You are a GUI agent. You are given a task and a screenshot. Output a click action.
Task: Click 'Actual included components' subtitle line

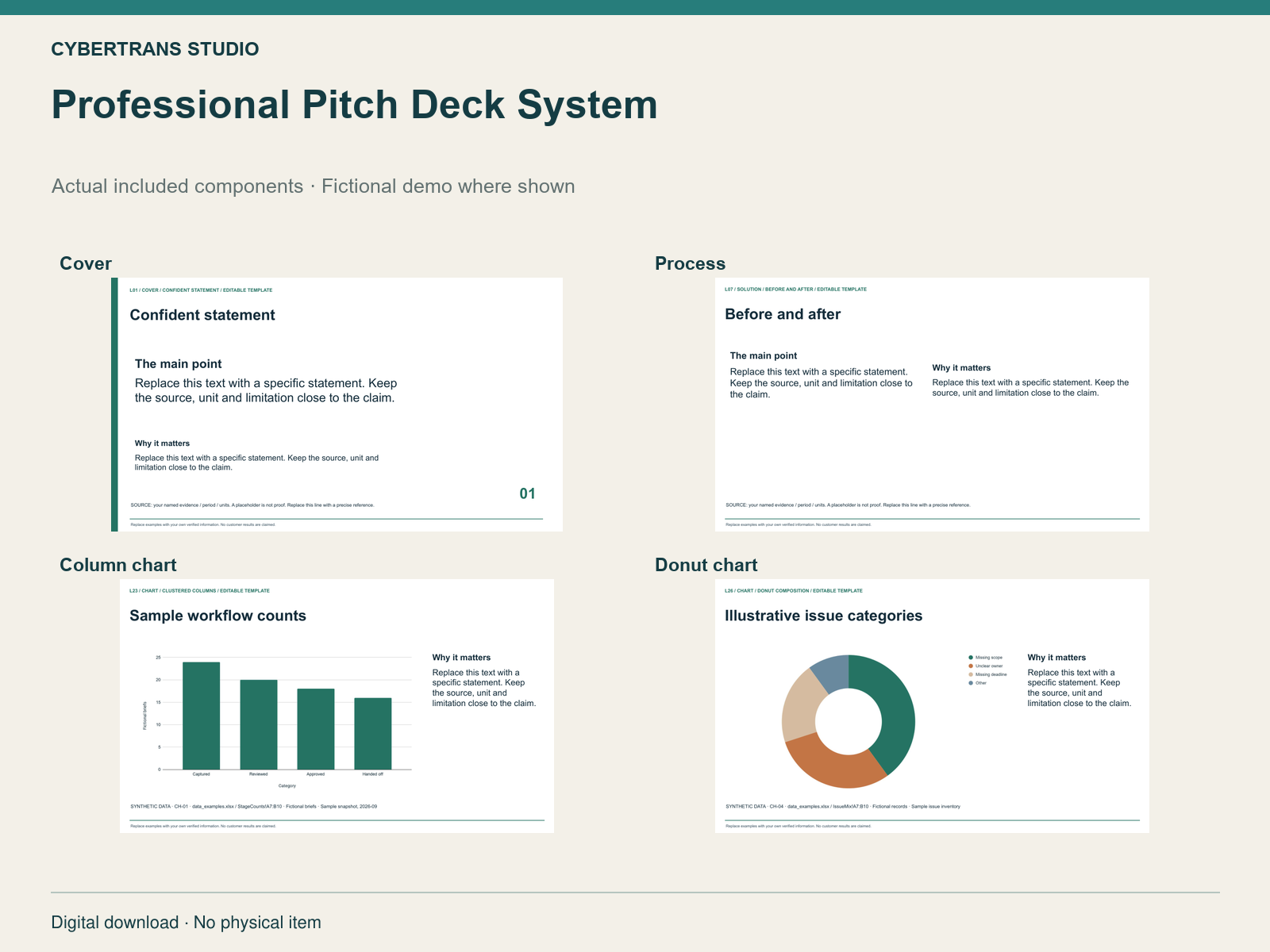point(313,186)
